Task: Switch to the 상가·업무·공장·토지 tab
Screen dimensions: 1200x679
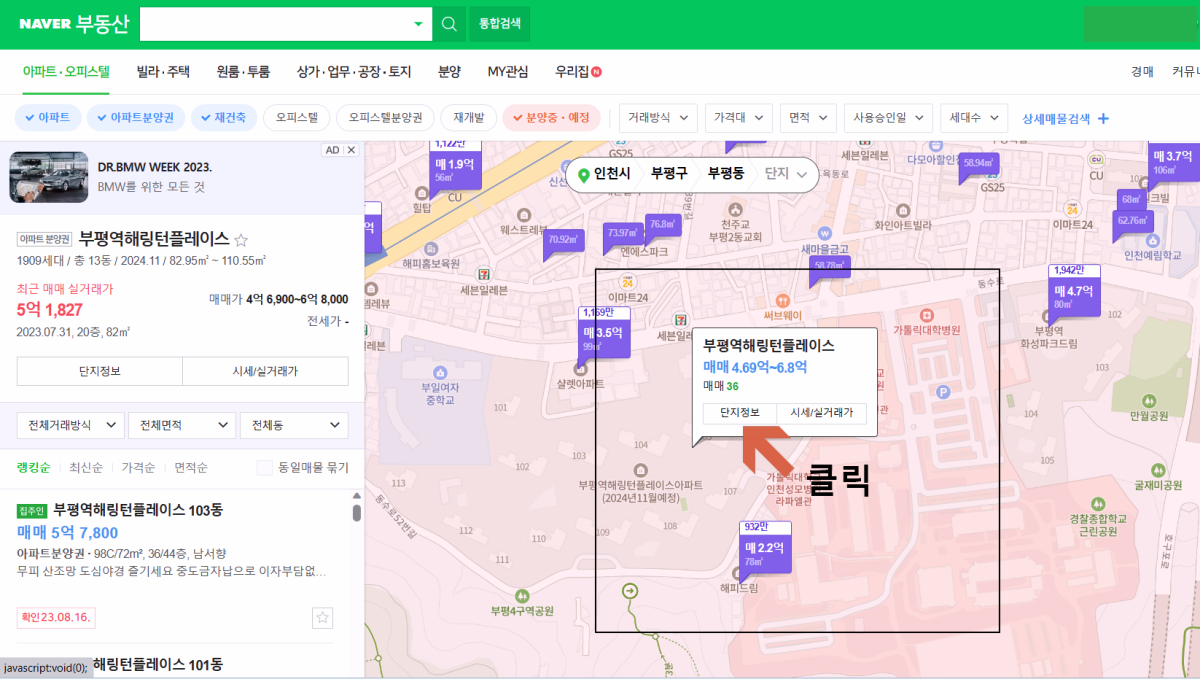Action: pyautogui.click(x=354, y=72)
